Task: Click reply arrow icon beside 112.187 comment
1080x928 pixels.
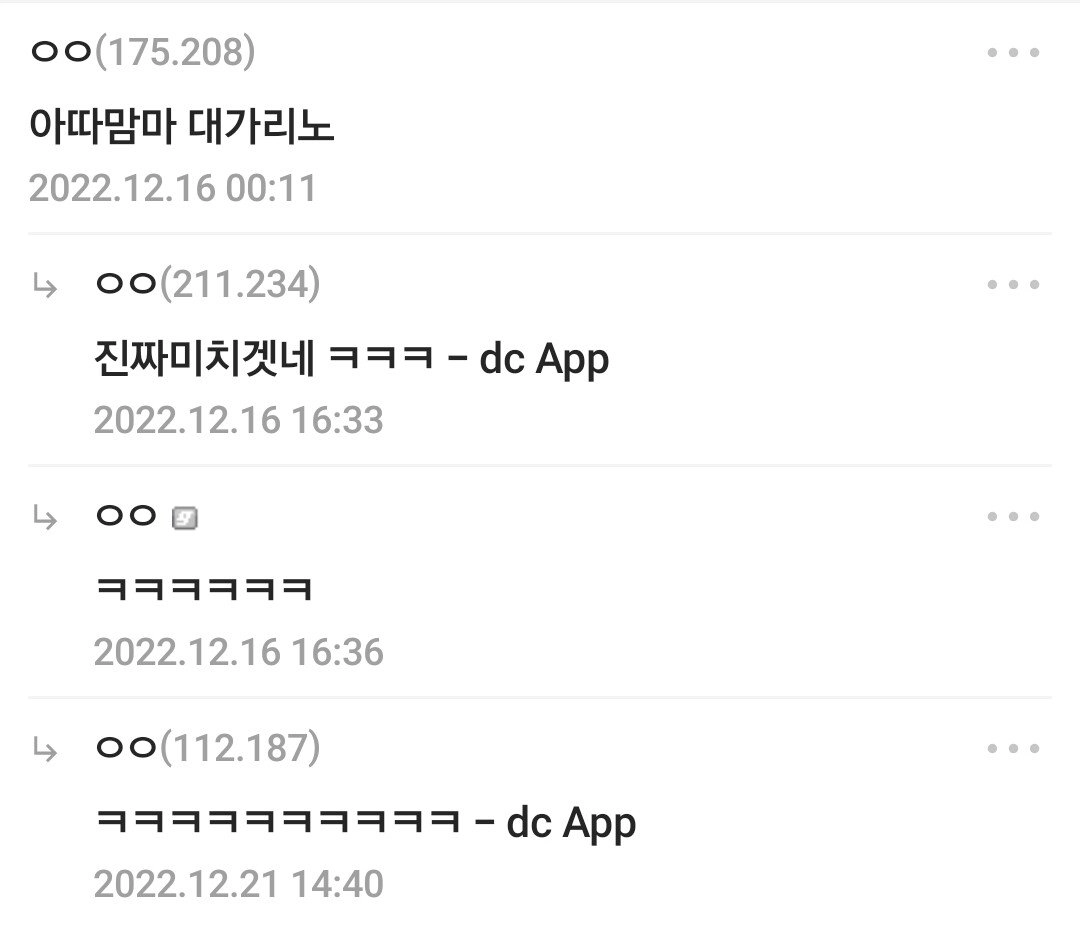Action: [45, 750]
